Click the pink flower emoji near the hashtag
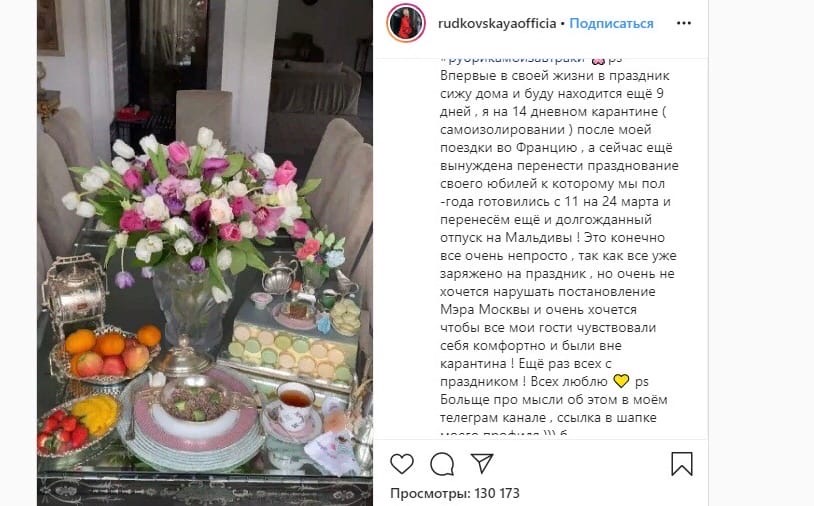Image resolution: width=814 pixels, height=506 pixels. pyautogui.click(x=598, y=60)
